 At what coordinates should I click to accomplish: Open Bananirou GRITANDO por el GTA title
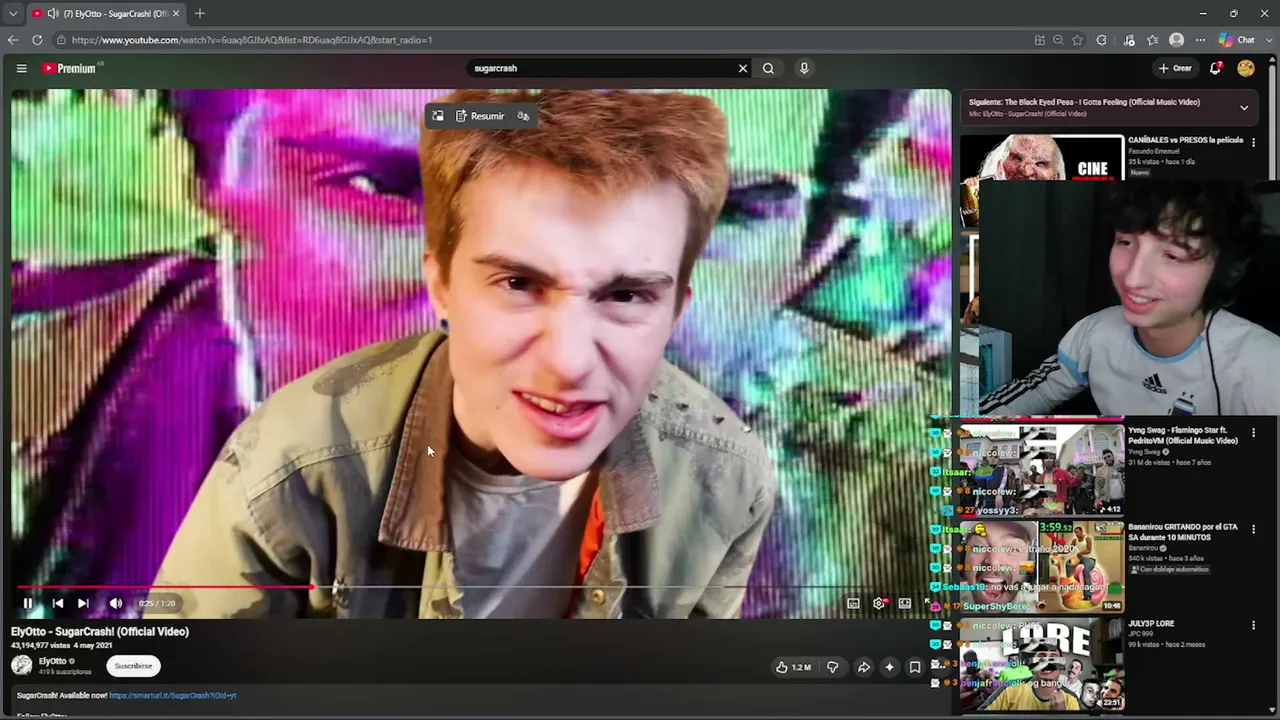pos(1183,532)
